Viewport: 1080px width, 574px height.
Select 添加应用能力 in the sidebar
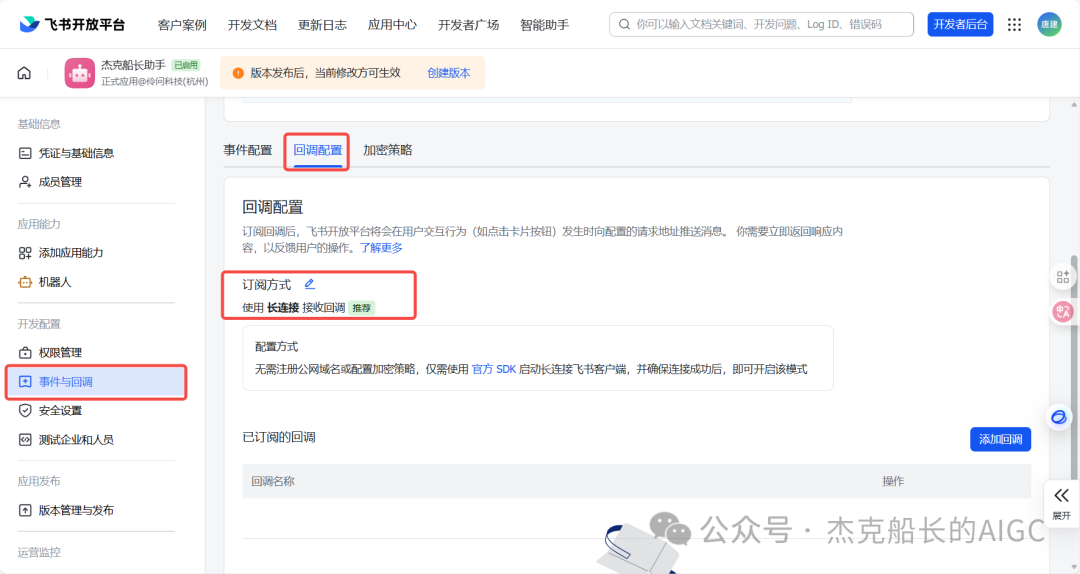tap(71, 253)
